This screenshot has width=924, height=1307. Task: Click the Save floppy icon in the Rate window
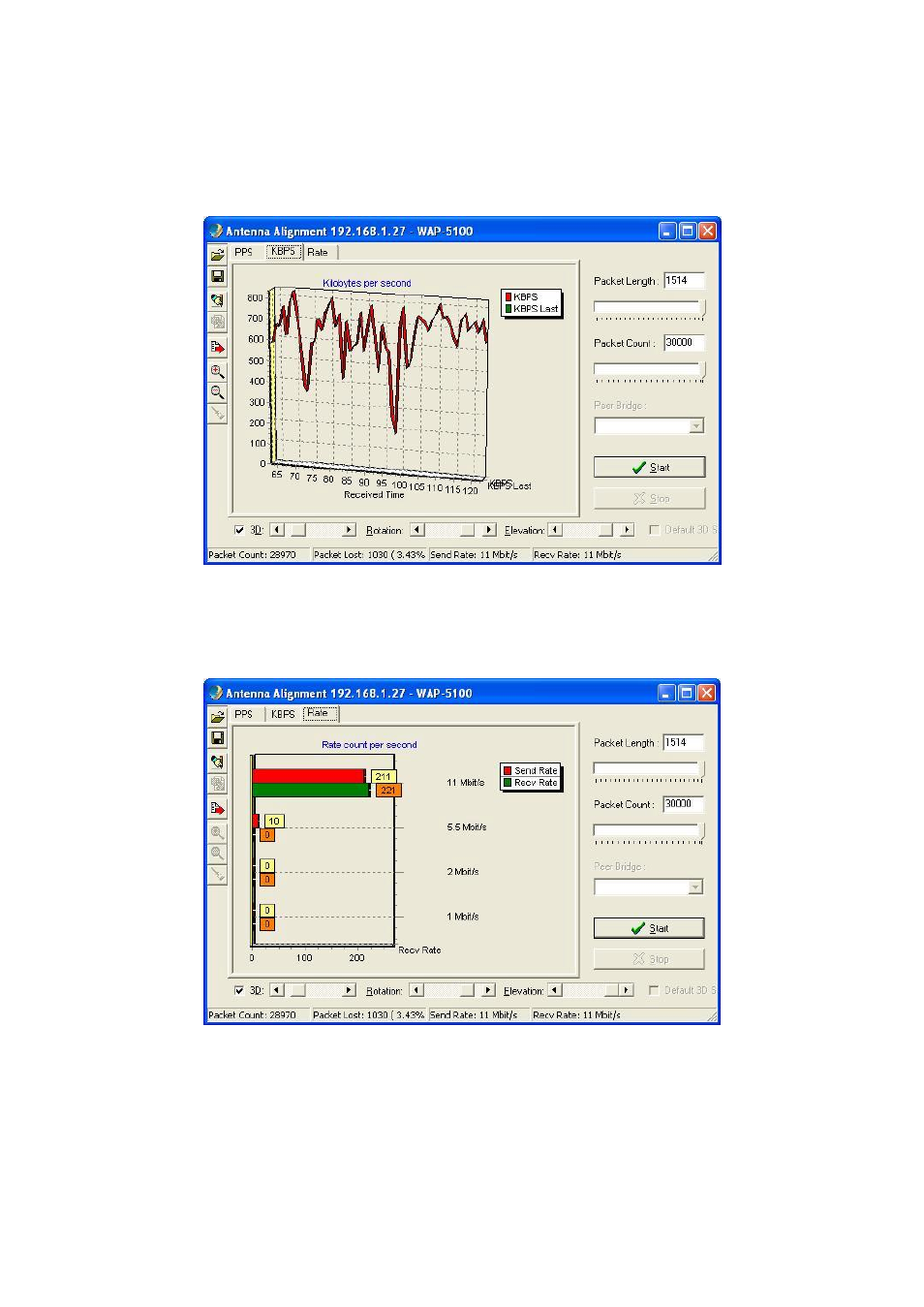[x=217, y=738]
